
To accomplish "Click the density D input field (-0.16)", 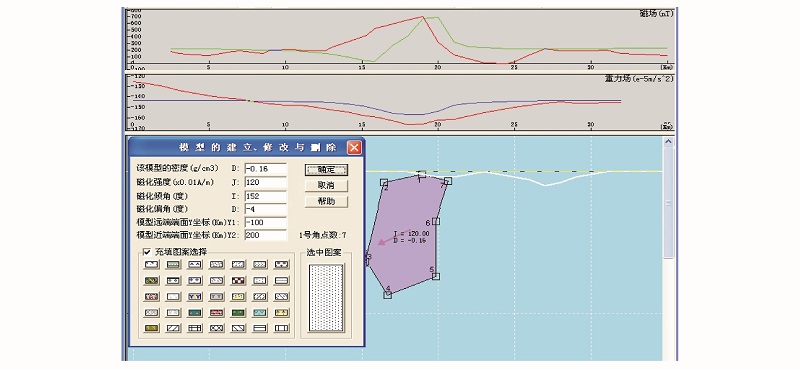I will click(265, 169).
